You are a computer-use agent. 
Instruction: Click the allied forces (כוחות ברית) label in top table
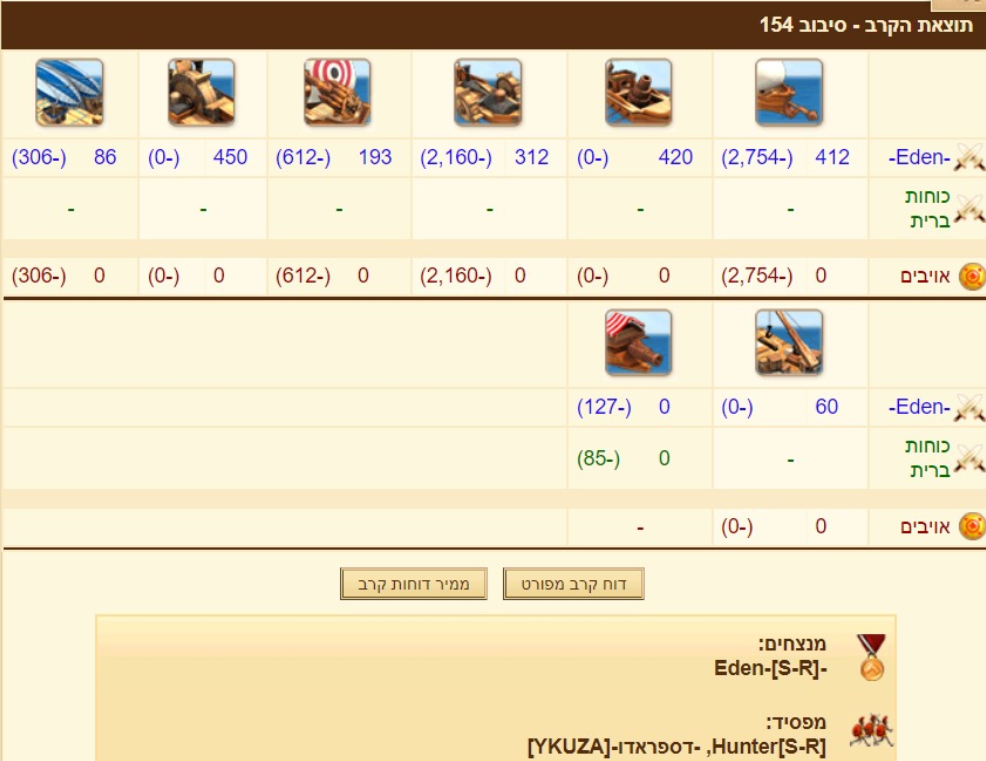(929, 208)
